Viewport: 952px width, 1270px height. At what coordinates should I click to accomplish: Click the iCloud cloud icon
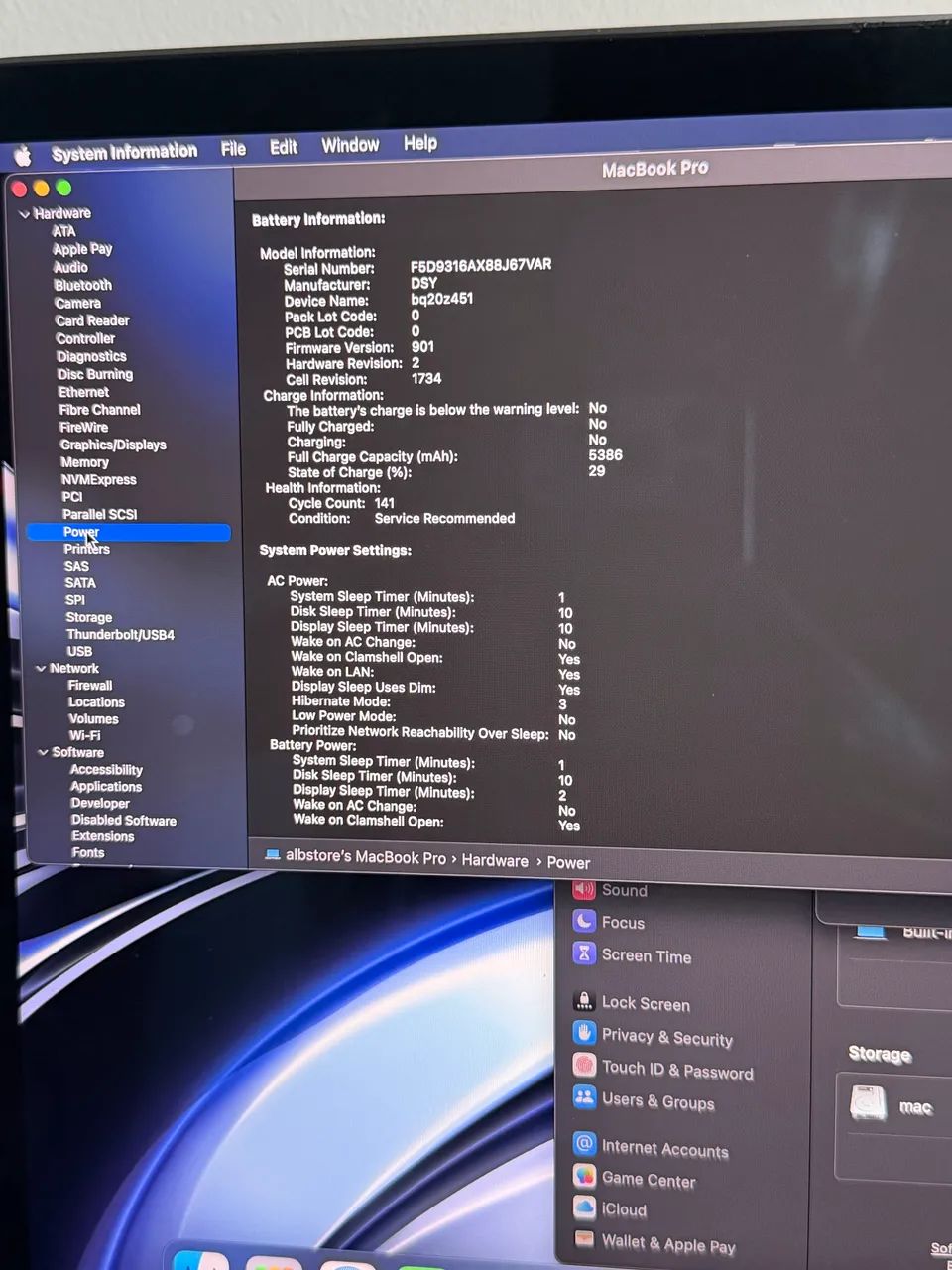coord(584,1207)
